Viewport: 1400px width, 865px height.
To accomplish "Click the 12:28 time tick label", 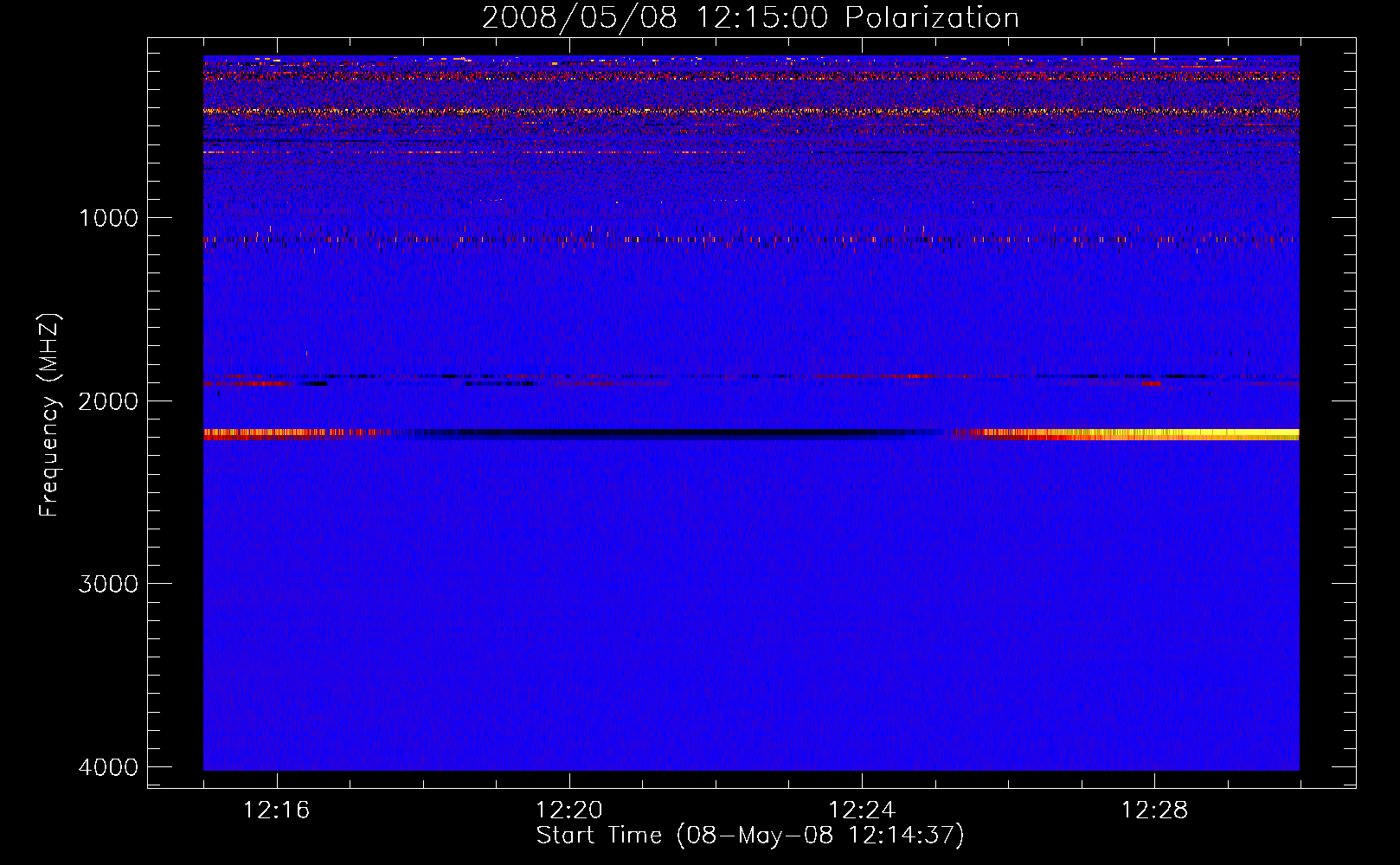I will [1154, 811].
